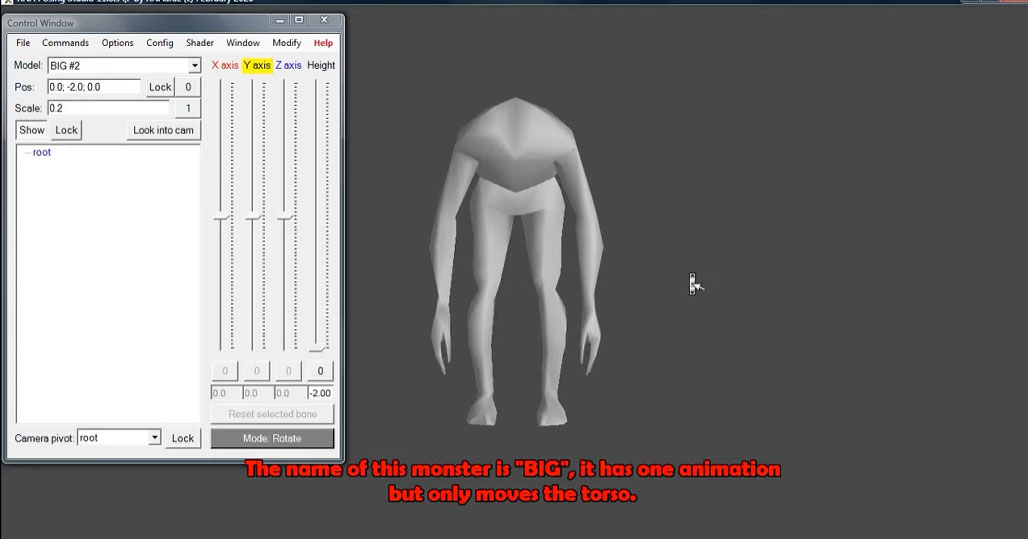This screenshot has width=1030, height=539.
Task: Open the Camera pivot dropdown
Action: click(x=154, y=438)
